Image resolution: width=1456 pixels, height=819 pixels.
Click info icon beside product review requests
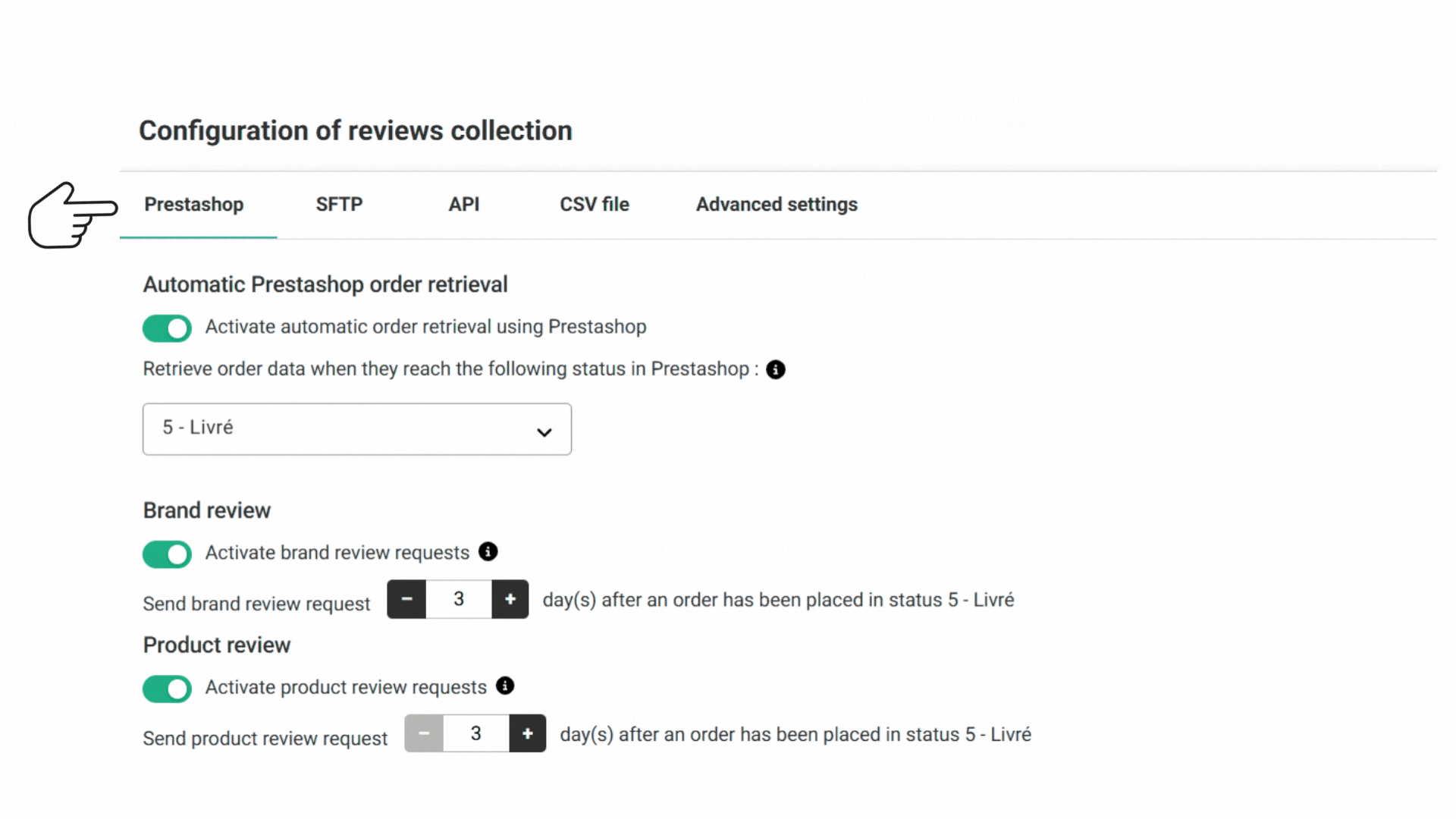[505, 686]
